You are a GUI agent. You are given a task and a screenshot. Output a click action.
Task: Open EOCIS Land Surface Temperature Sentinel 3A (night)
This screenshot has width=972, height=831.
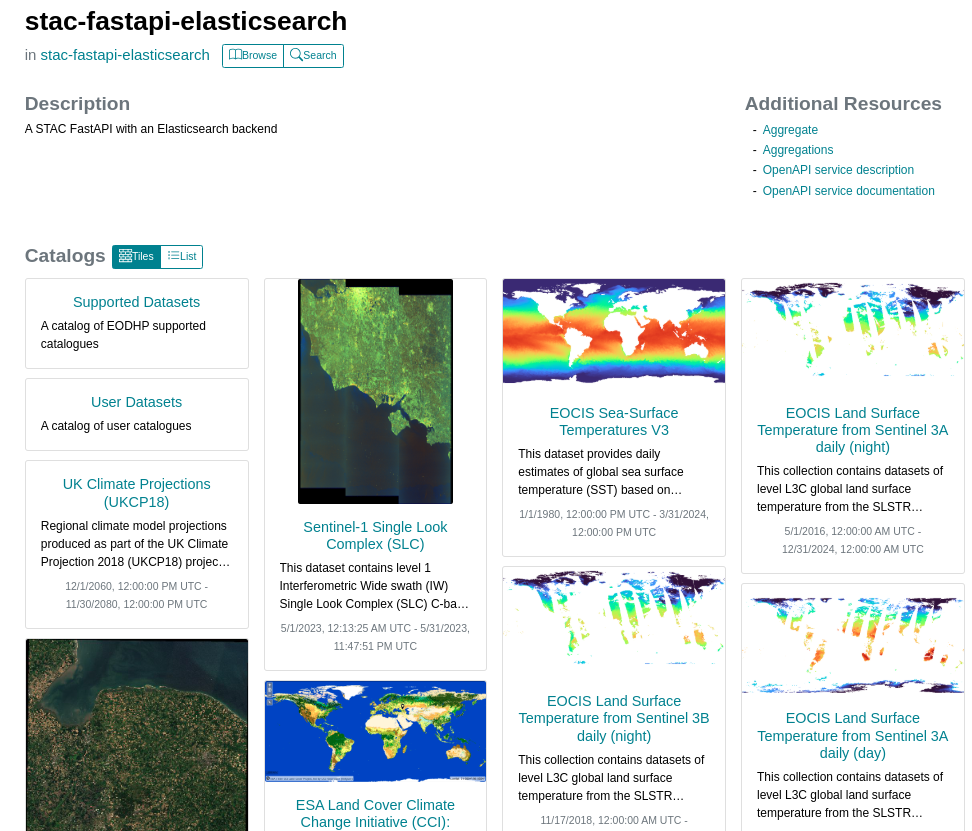pos(852,430)
